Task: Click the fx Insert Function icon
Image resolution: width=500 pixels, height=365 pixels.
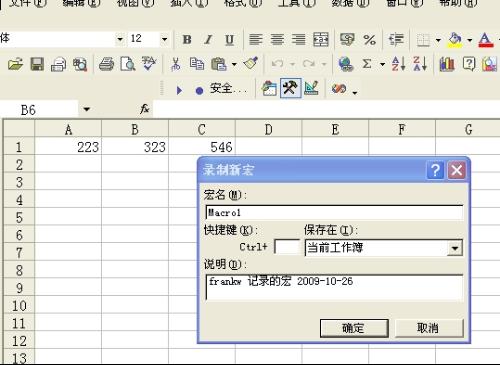Action: point(145,109)
